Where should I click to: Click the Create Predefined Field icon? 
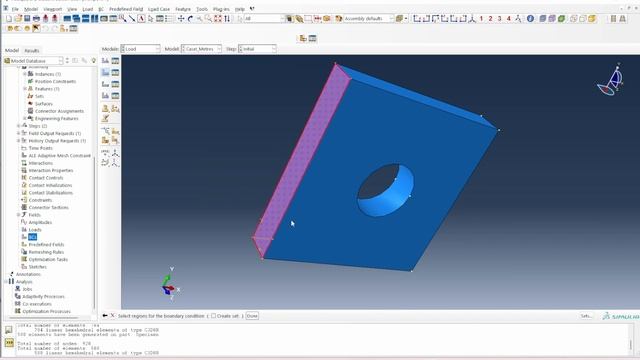click(105, 84)
